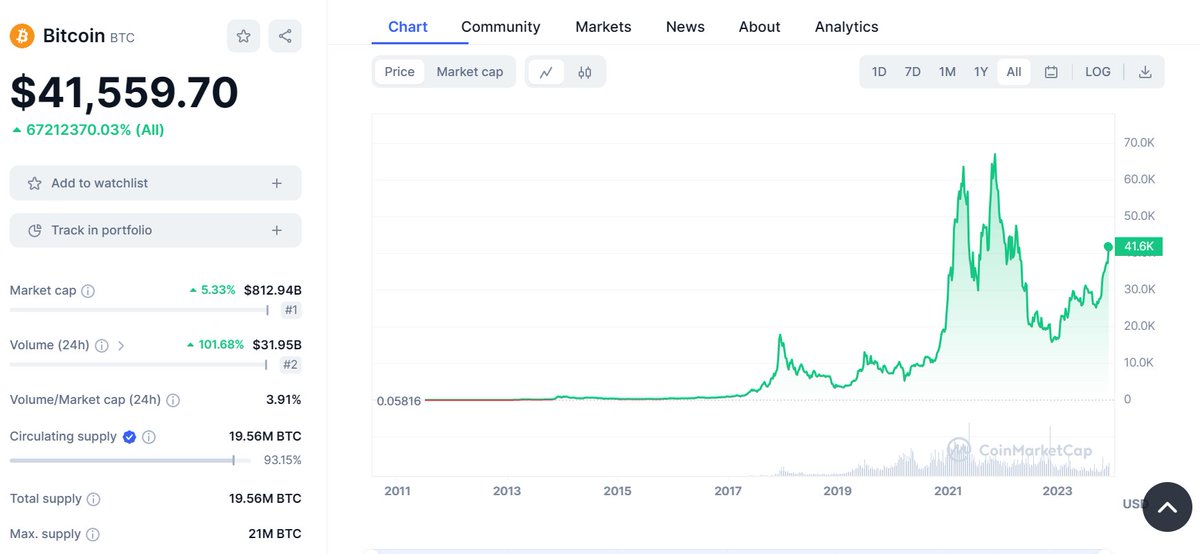1200x554 pixels.
Task: Toggle LOG scale
Action: [x=1098, y=72]
